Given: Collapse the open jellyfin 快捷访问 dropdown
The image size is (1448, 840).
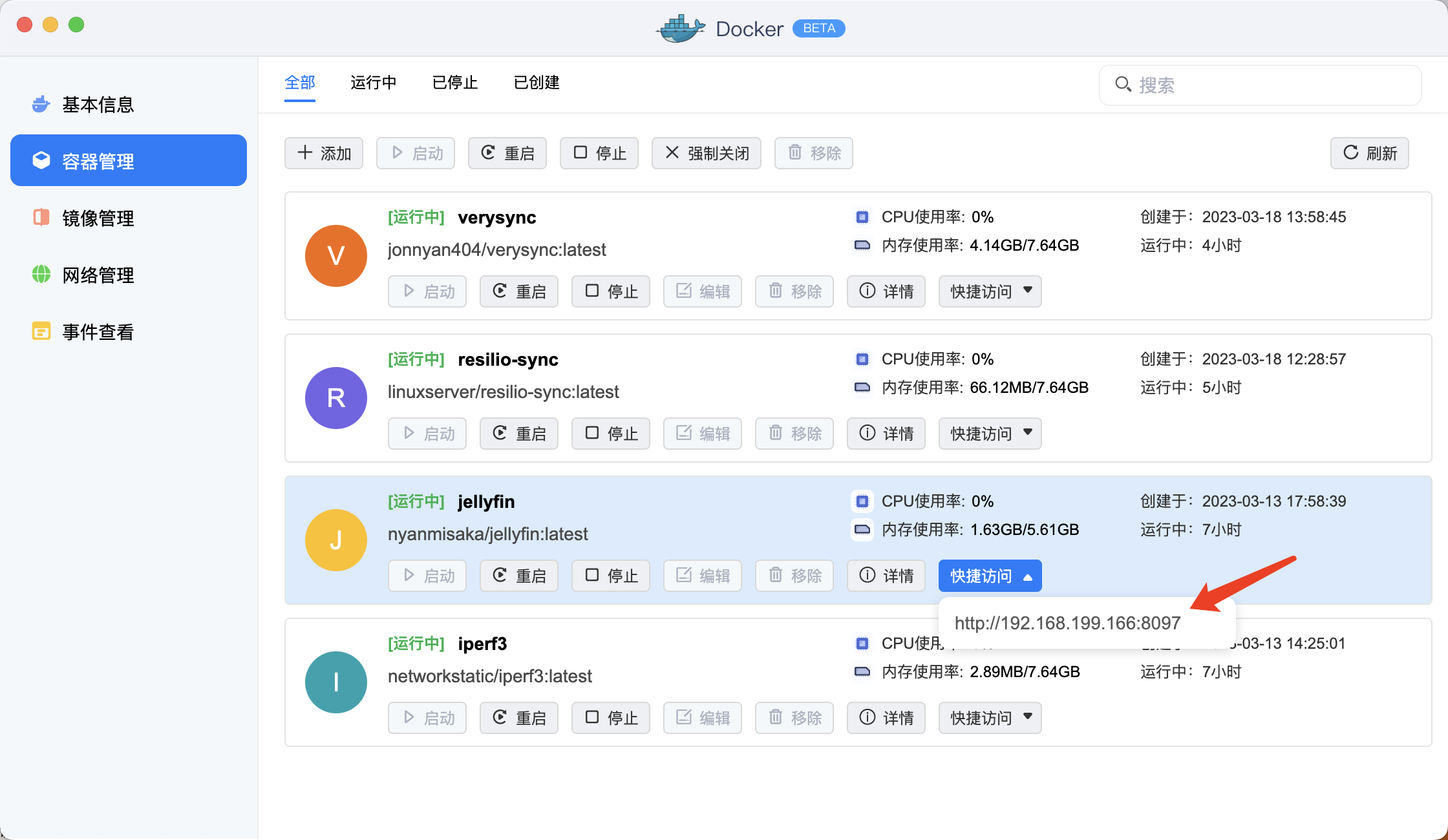Looking at the screenshot, I should (x=990, y=576).
